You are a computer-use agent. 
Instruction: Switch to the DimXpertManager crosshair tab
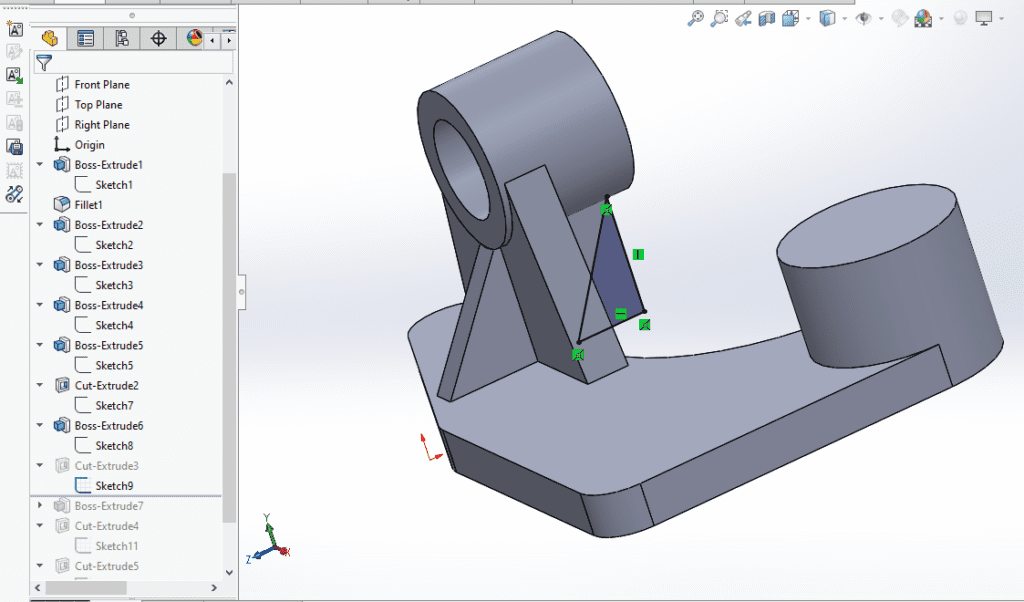point(159,39)
